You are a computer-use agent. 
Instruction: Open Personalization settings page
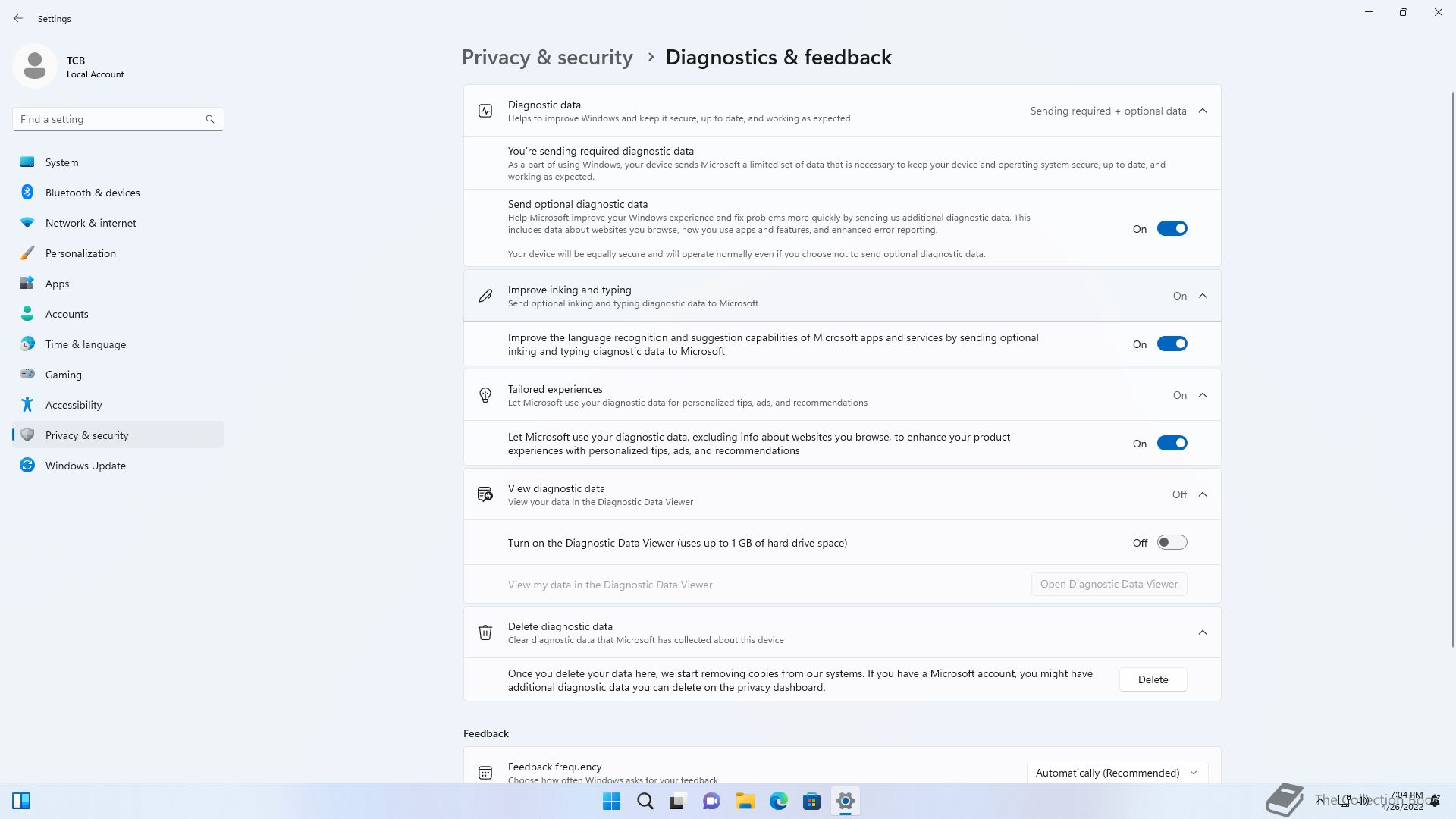point(118,253)
